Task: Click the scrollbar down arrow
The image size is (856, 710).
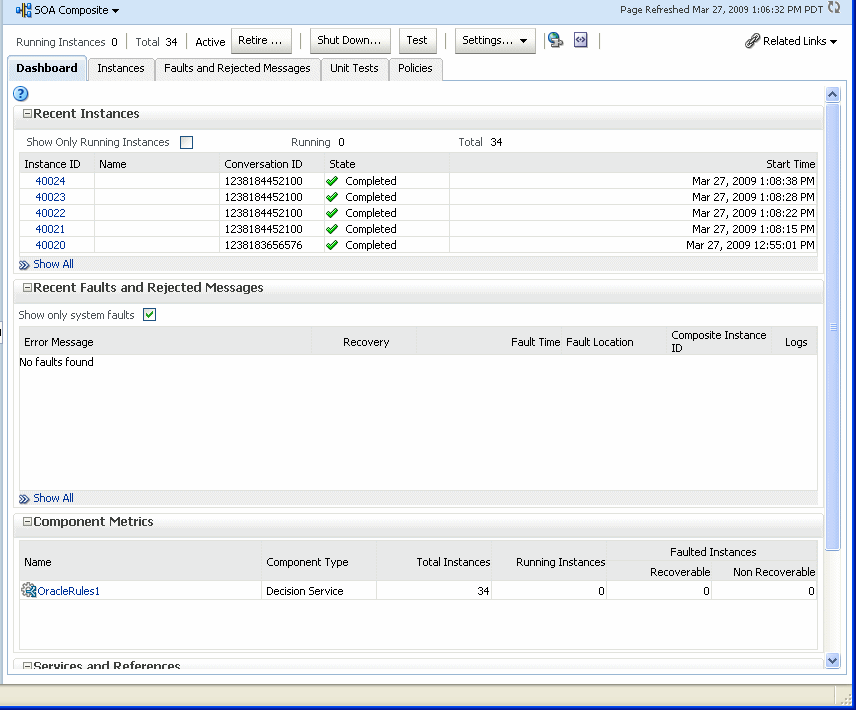Action: click(833, 660)
